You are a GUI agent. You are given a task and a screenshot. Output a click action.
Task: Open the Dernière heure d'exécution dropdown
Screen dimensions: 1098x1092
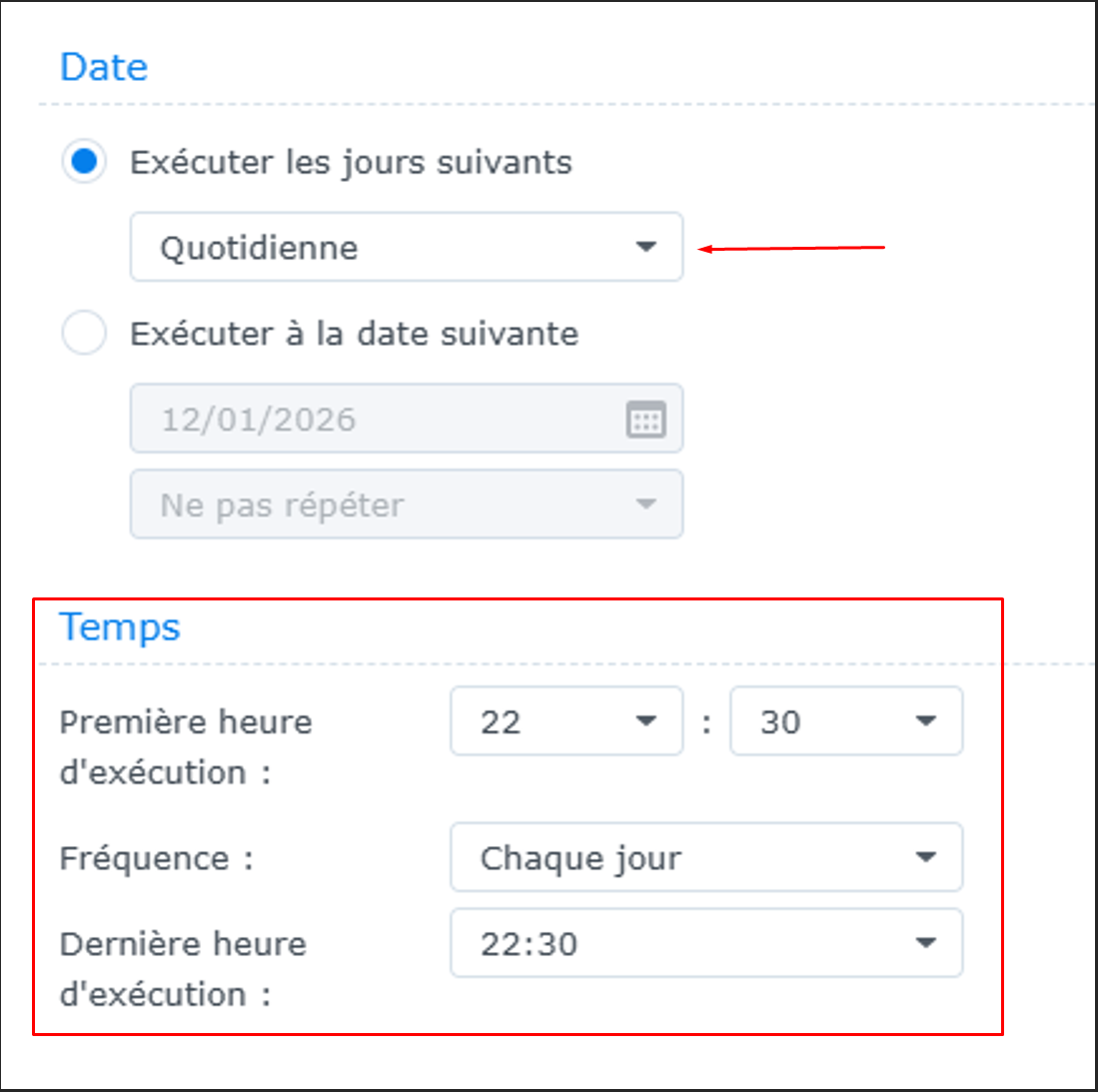click(699, 943)
